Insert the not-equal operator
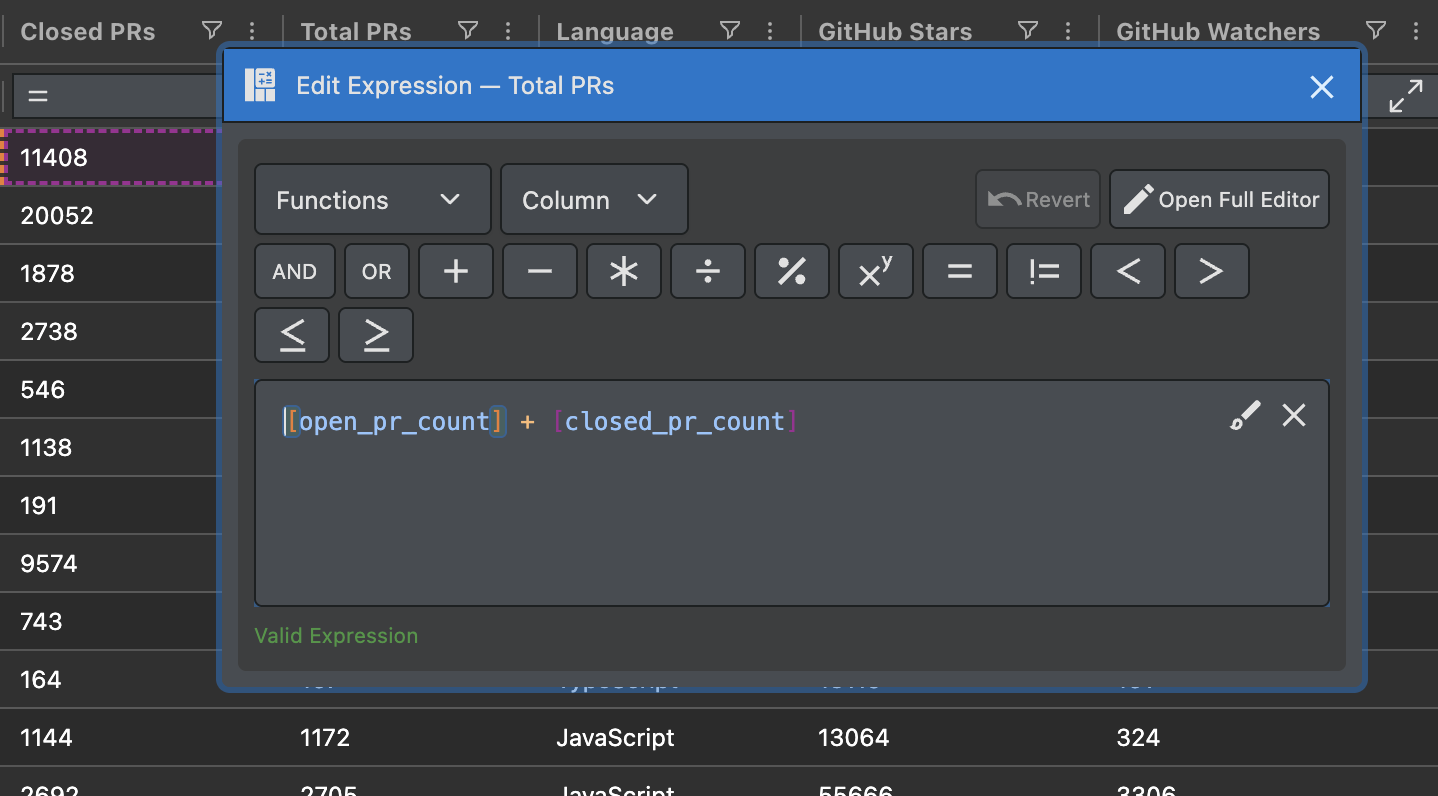The height and width of the screenshot is (796, 1438). click(x=1044, y=271)
